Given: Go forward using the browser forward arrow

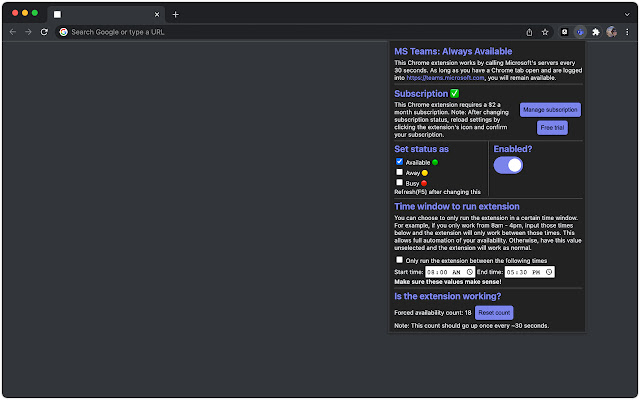Looking at the screenshot, I should [28, 32].
